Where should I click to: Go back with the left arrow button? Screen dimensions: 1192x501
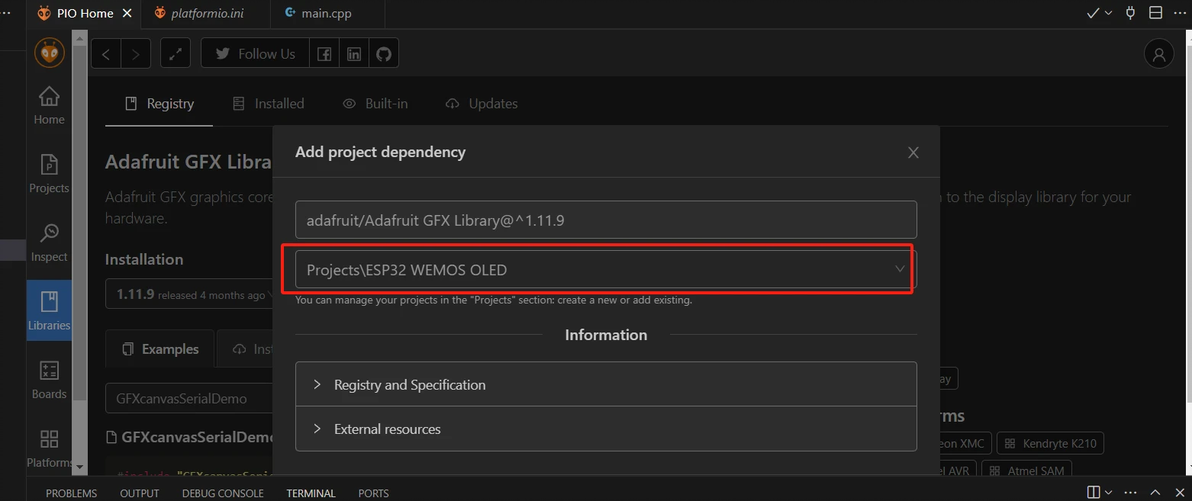(x=106, y=54)
